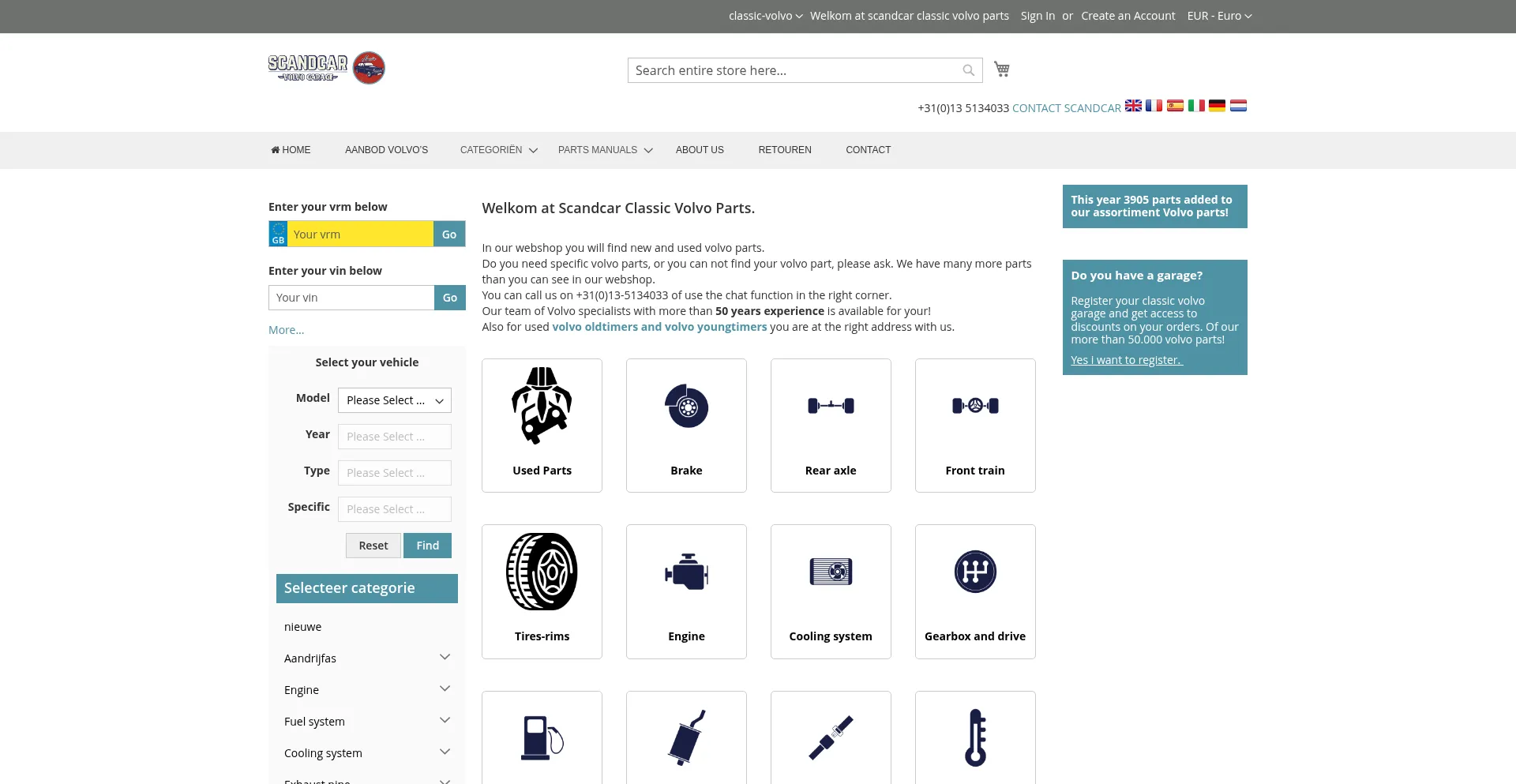The height and width of the screenshot is (784, 1516).
Task: Open the Retouren menu item
Action: click(x=785, y=150)
